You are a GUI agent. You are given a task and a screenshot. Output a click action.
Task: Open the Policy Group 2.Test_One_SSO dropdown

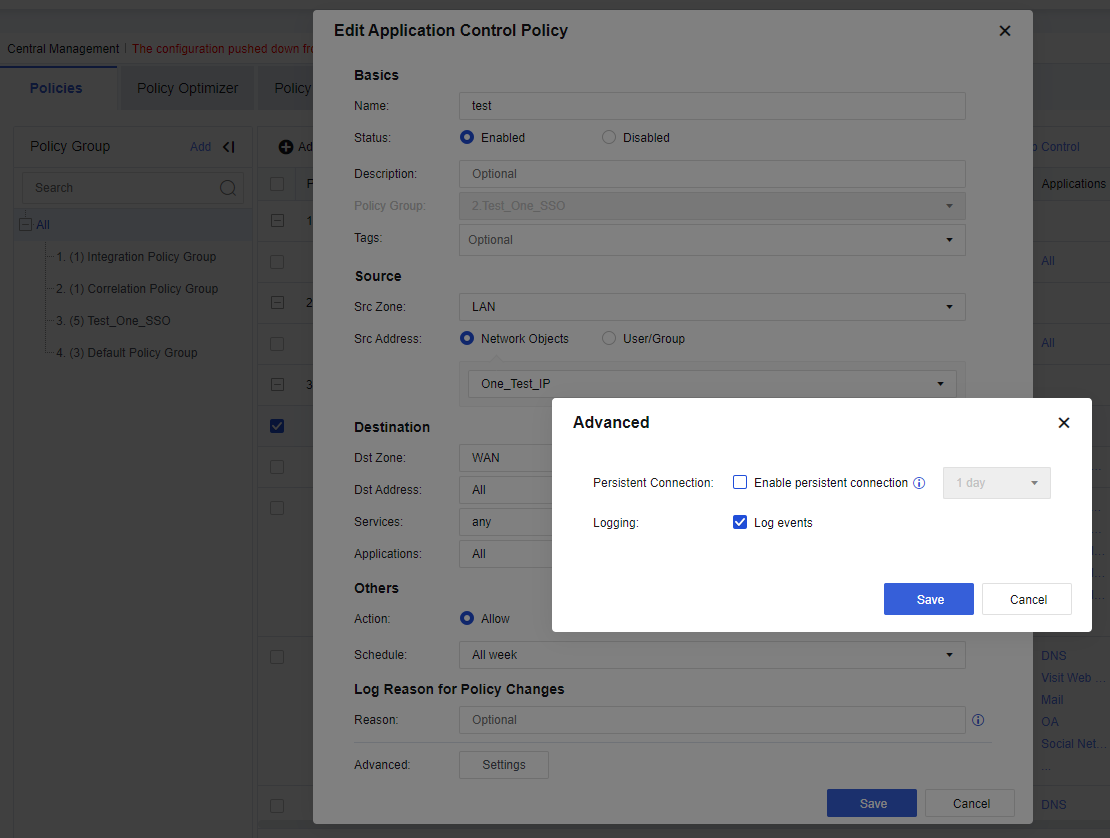[711, 206]
